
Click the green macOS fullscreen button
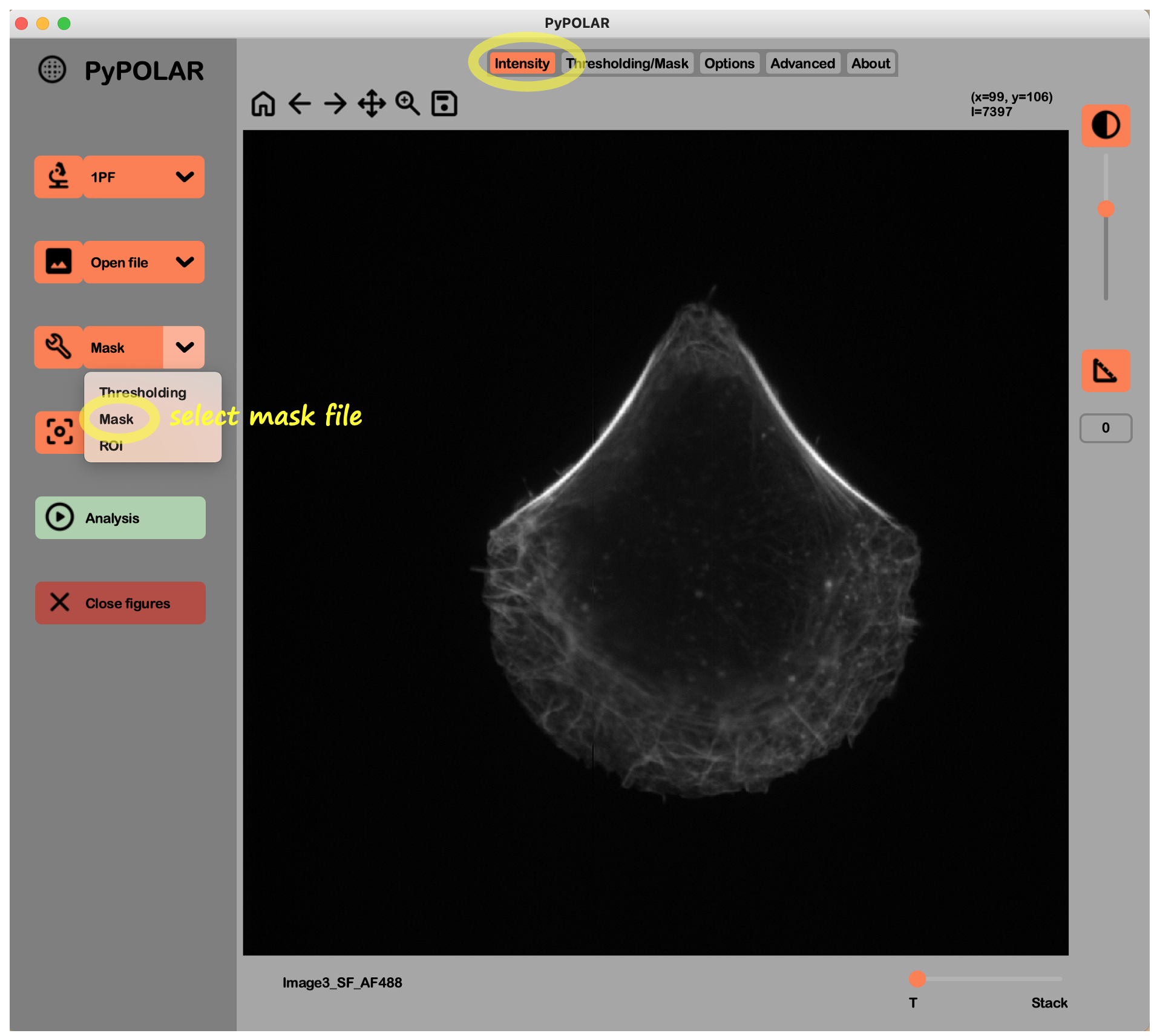pyautogui.click(x=64, y=24)
